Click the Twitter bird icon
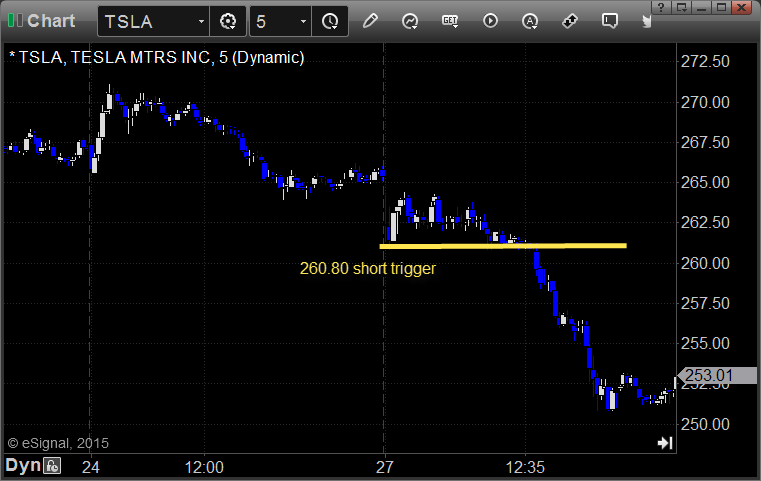This screenshot has width=761, height=481. (x=646, y=21)
